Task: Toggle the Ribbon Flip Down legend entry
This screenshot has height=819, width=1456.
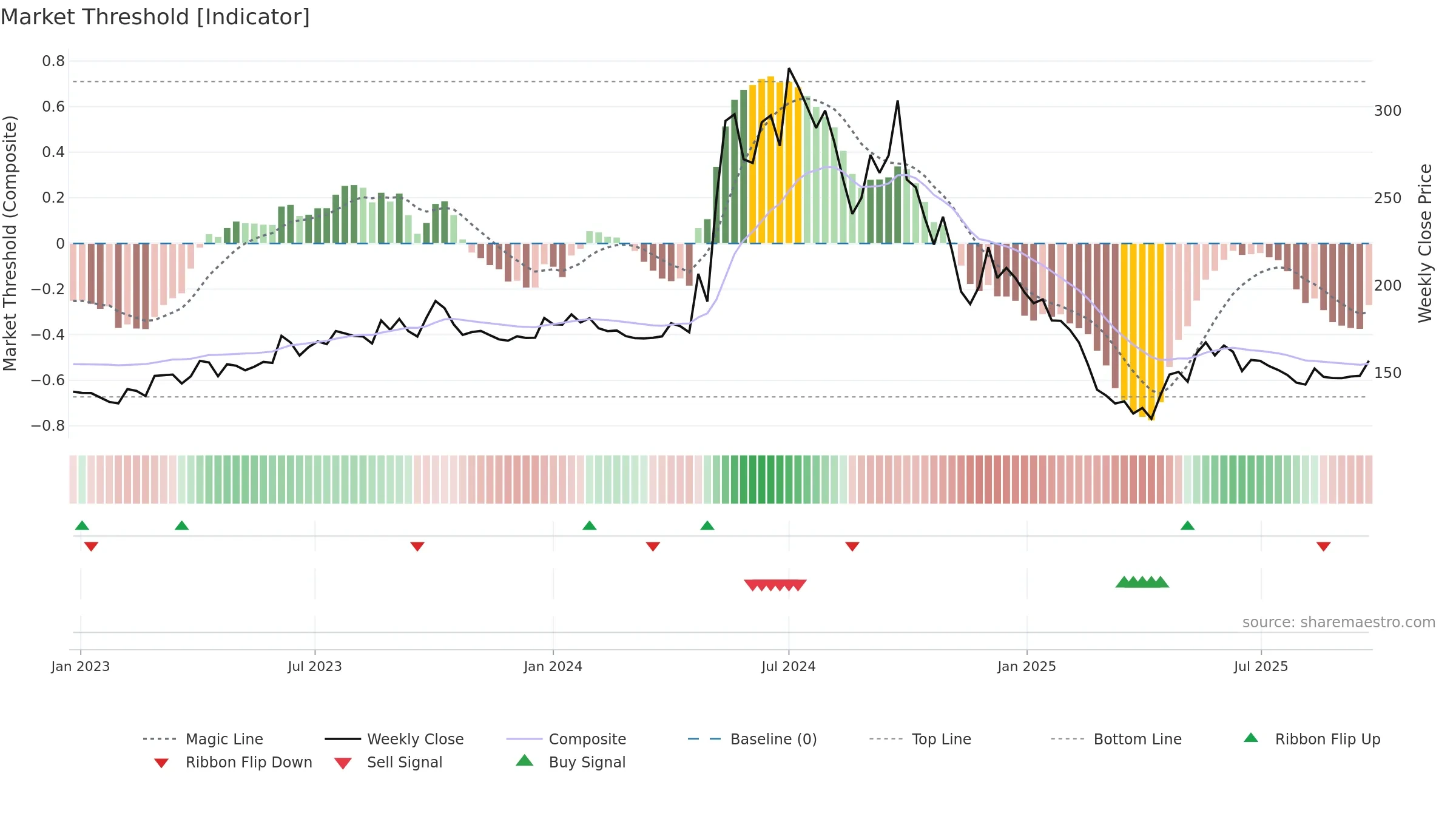Action: 233,762
